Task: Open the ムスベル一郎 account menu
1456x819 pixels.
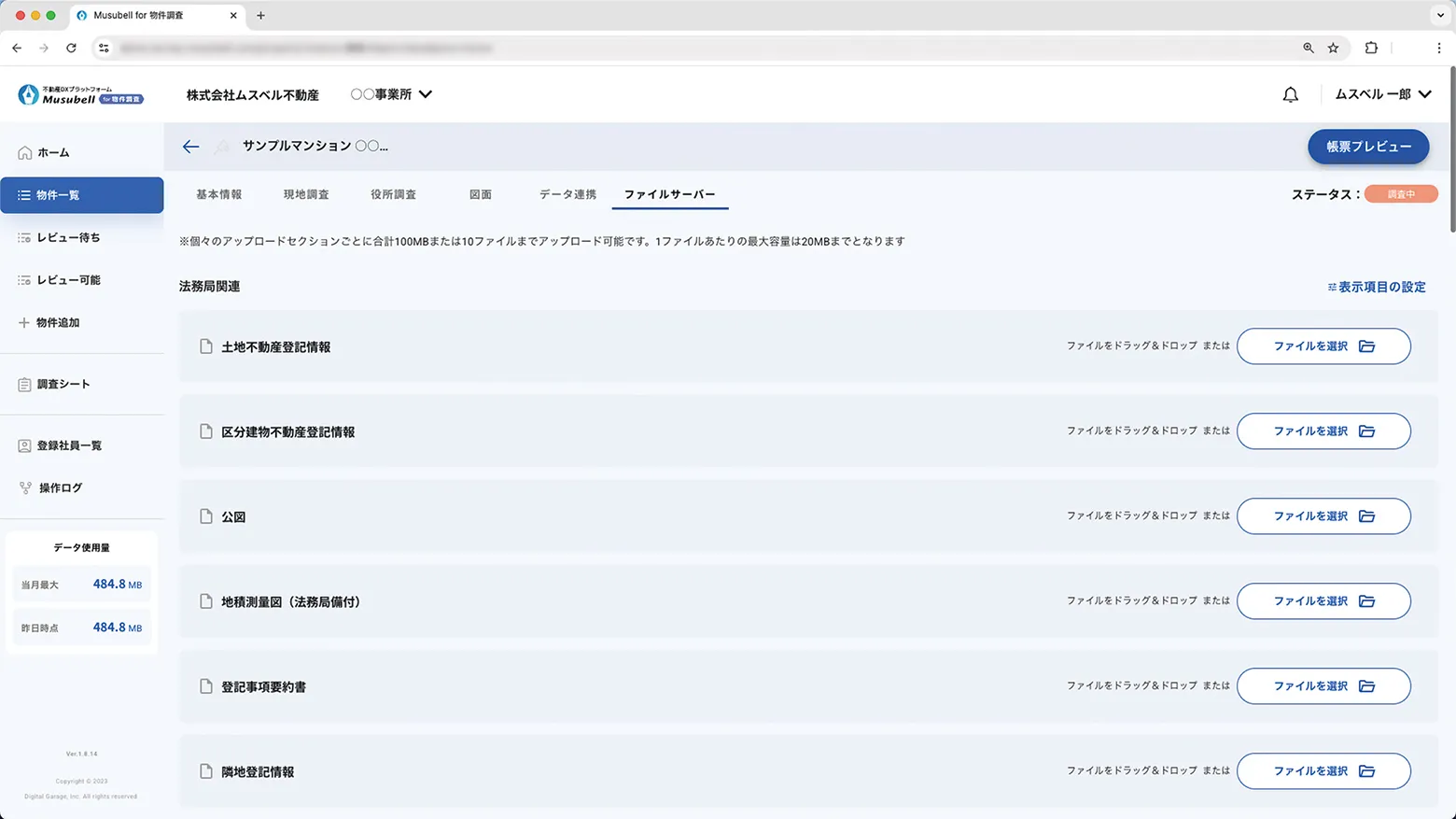Action: 1382,94
